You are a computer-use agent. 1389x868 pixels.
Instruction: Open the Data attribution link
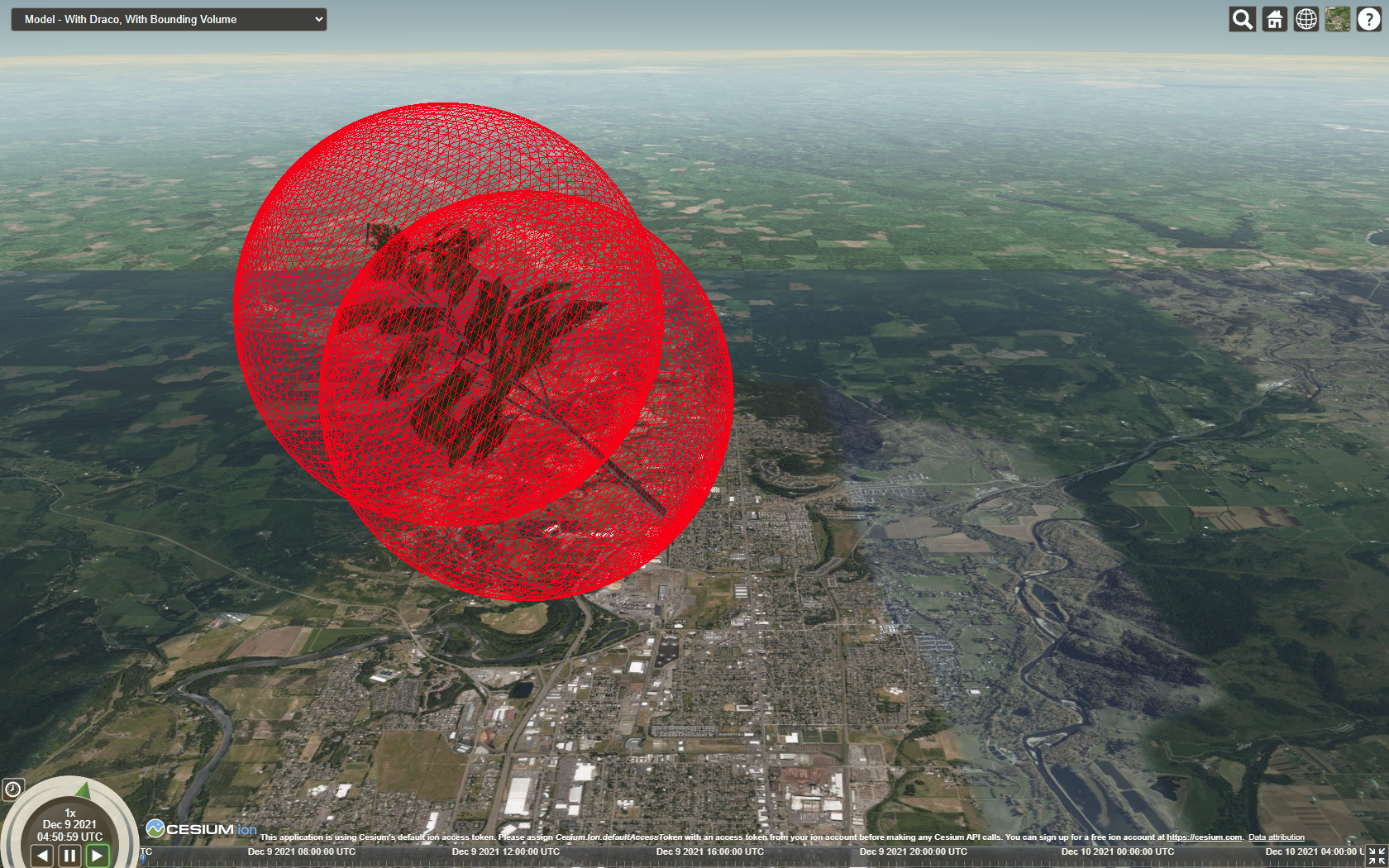[1277, 837]
